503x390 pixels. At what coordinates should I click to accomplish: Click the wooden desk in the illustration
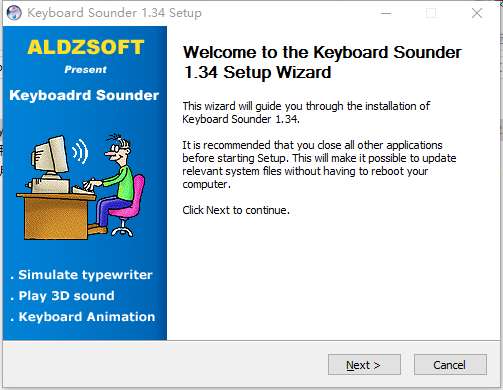pyautogui.click(x=55, y=215)
